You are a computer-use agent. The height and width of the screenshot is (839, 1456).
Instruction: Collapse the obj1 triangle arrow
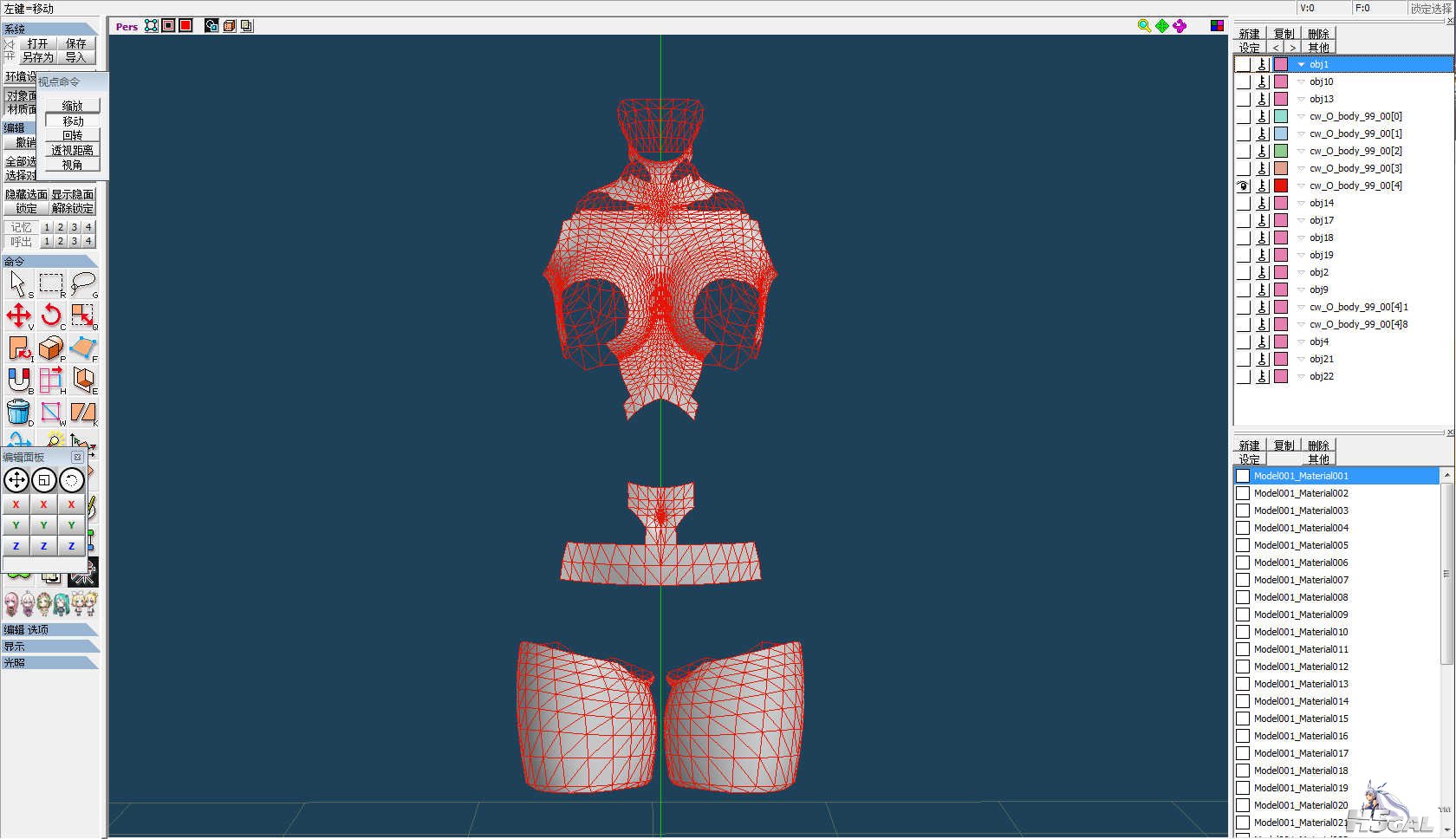click(1301, 64)
